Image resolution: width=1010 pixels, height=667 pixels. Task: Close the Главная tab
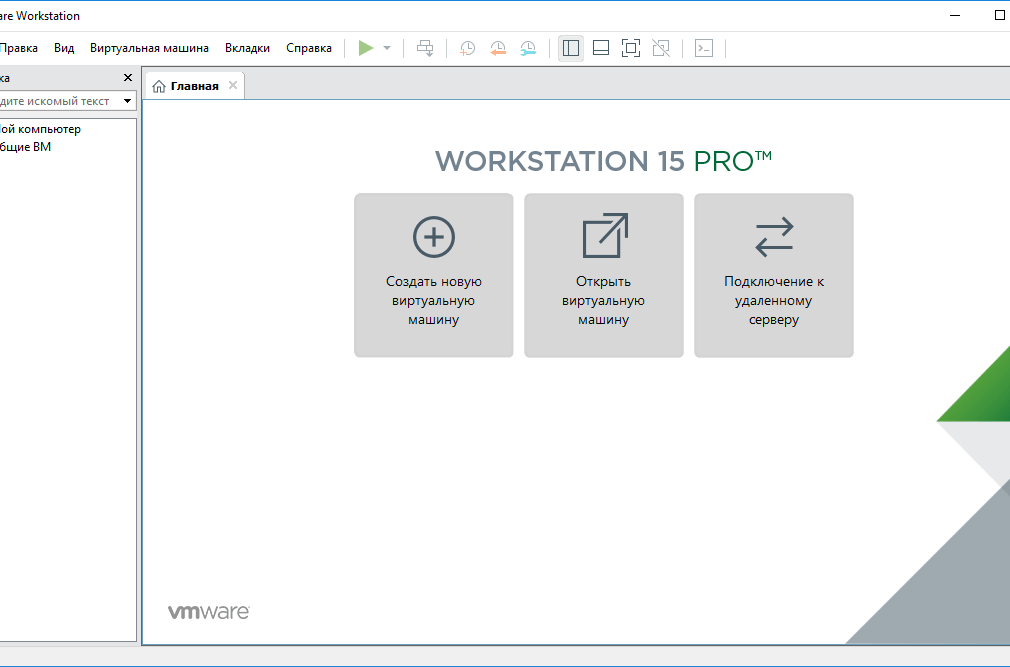point(233,85)
